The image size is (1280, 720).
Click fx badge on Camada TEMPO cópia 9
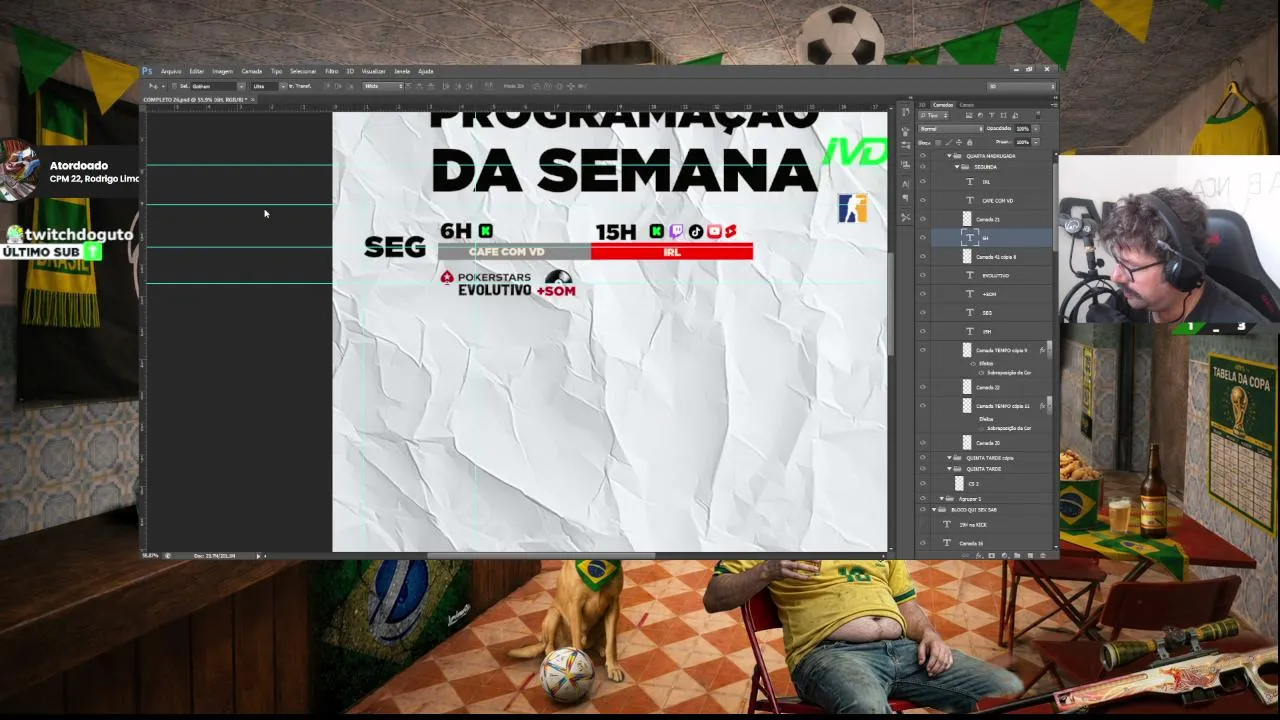coord(1042,350)
